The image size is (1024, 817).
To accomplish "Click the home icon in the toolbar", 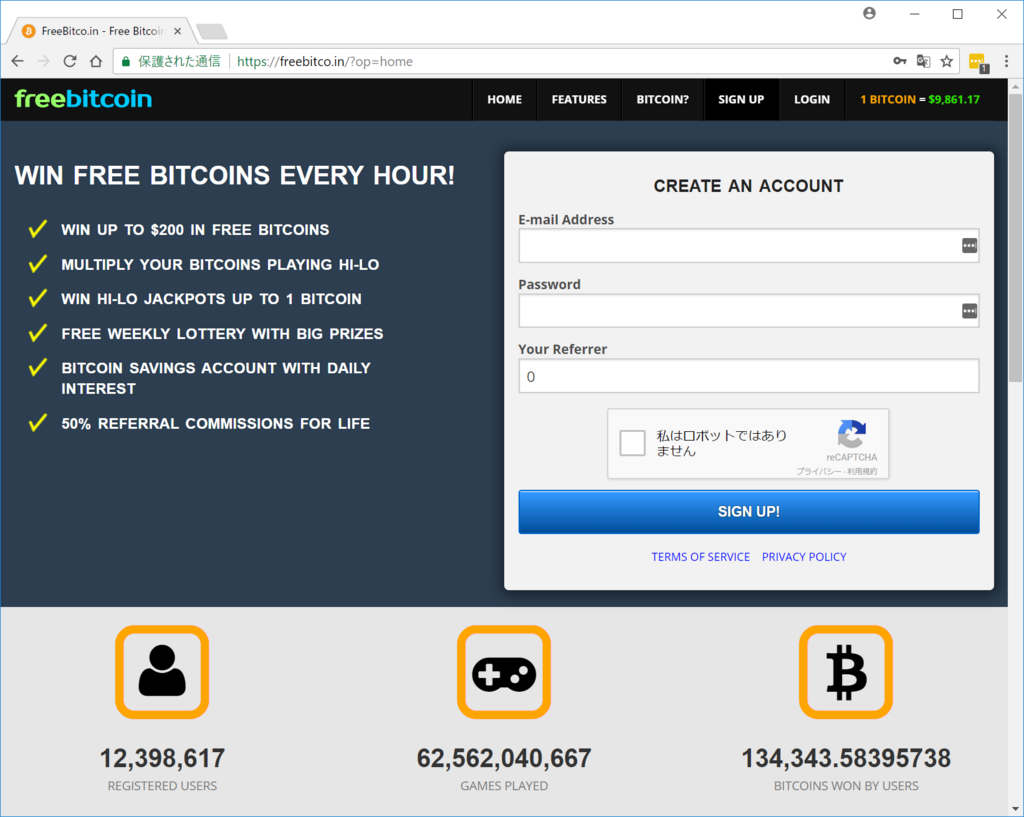I will (x=95, y=61).
